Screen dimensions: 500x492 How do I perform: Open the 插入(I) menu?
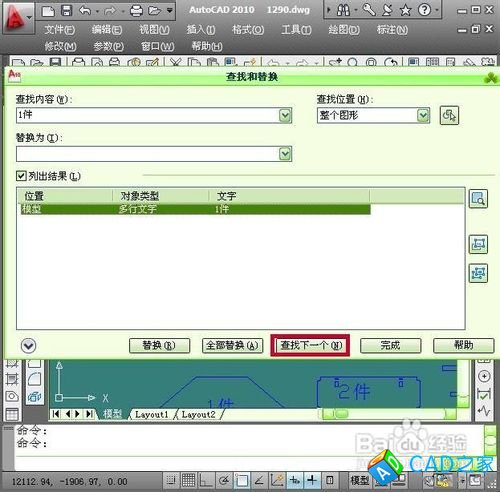tap(201, 30)
